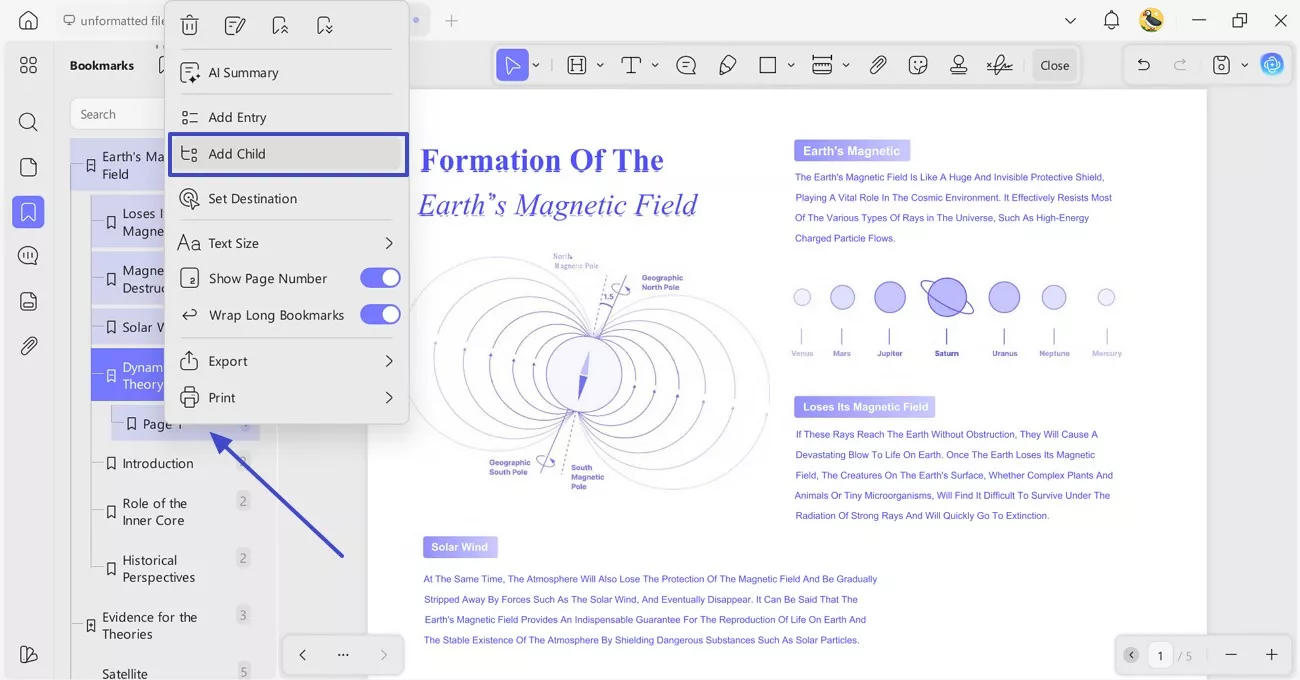Screen dimensions: 1300x680
Task: Select Set Destination menu entry
Action: [x=252, y=199]
